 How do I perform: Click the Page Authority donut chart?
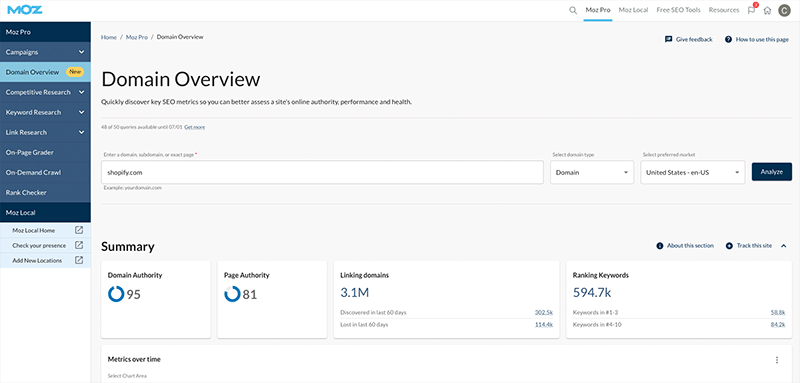tap(232, 294)
